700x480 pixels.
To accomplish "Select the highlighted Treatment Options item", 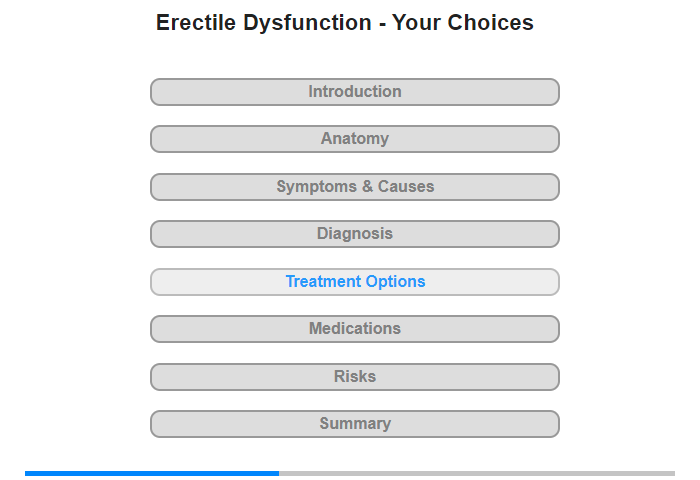I will point(355,282).
